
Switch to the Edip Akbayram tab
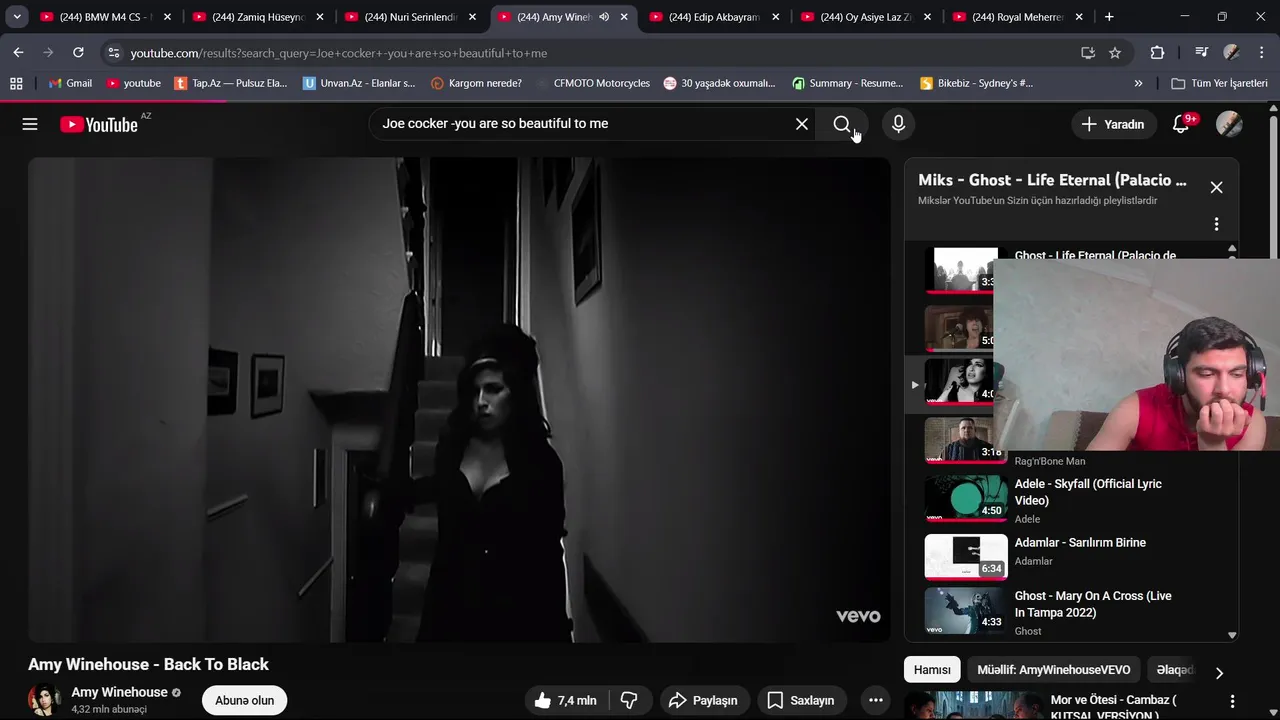[x=713, y=17]
